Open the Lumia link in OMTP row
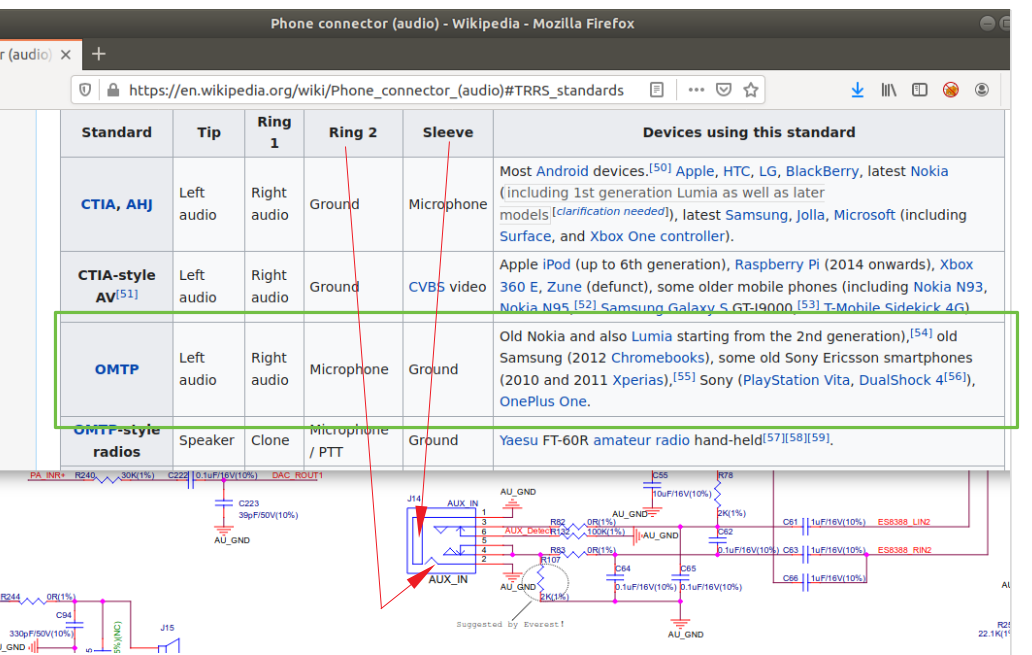1032x655 pixels. point(652,336)
